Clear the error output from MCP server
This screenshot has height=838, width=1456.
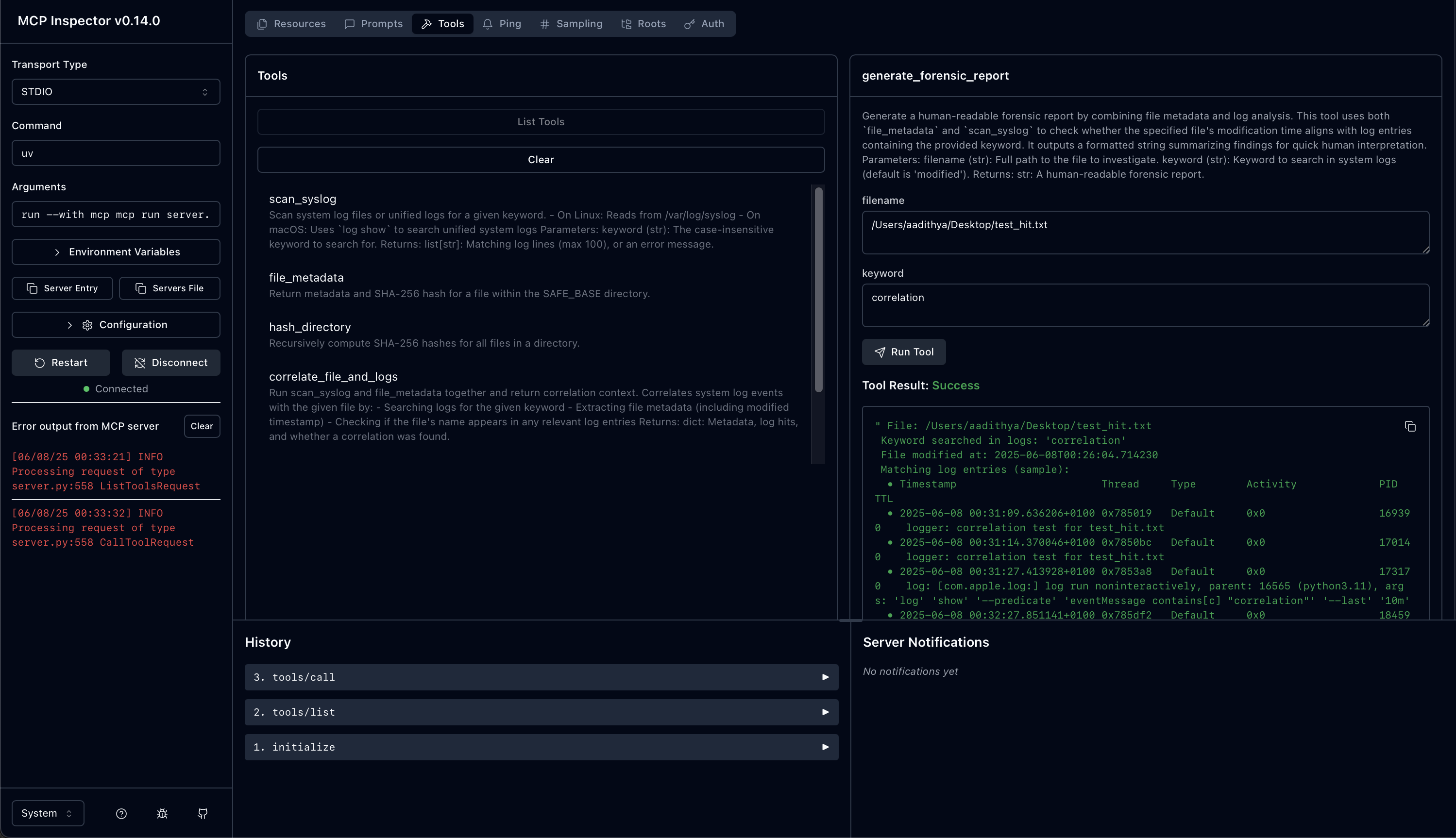[x=202, y=426]
